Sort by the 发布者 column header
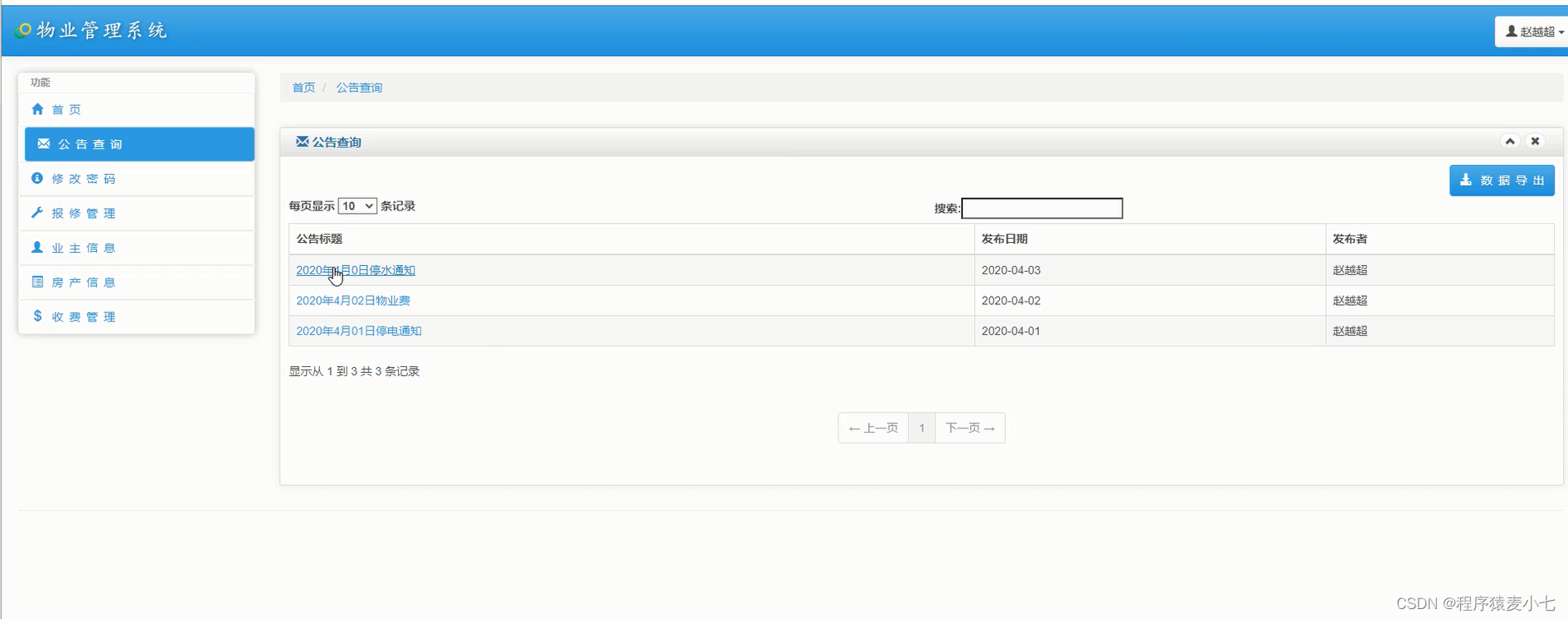This screenshot has height=619, width=1568. 1439,239
